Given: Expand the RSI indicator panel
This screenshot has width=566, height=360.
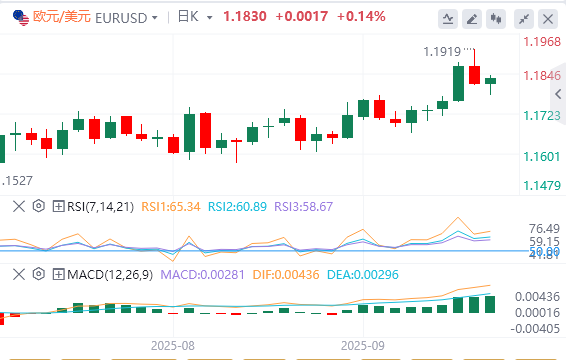Looking at the screenshot, I should 58,207.
